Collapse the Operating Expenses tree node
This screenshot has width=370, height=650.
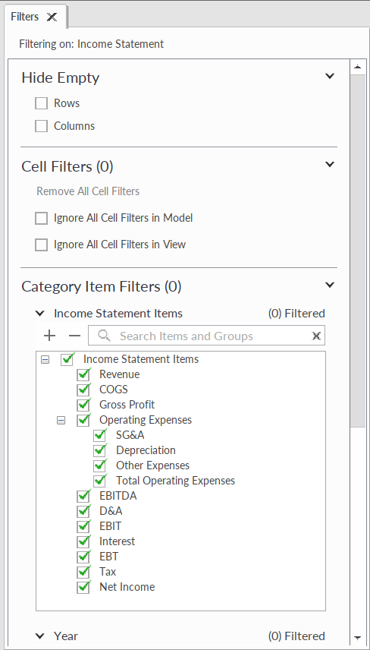pos(61,420)
